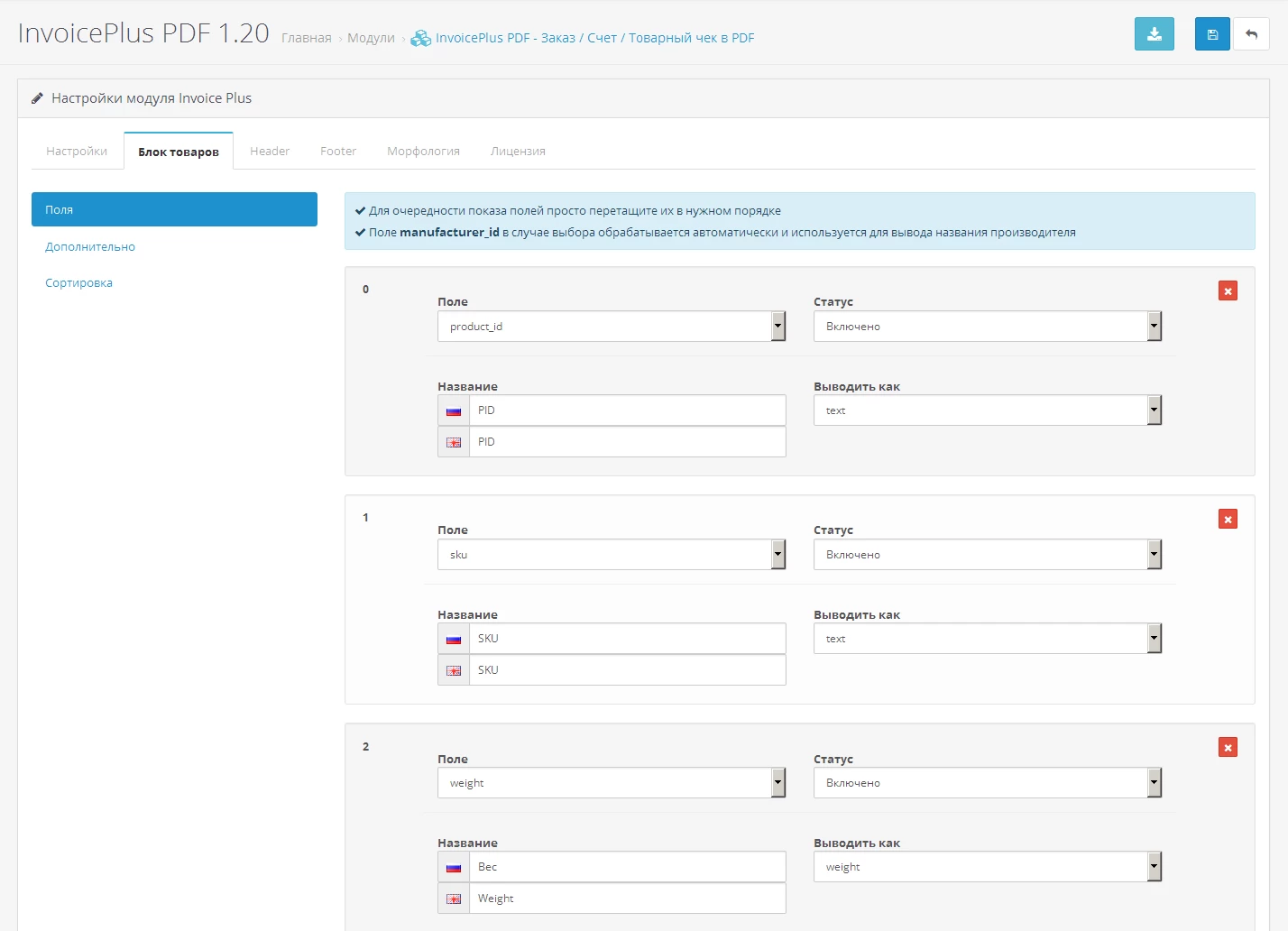Switch to the Настройки tab
This screenshot has width=1288, height=931.
point(77,151)
